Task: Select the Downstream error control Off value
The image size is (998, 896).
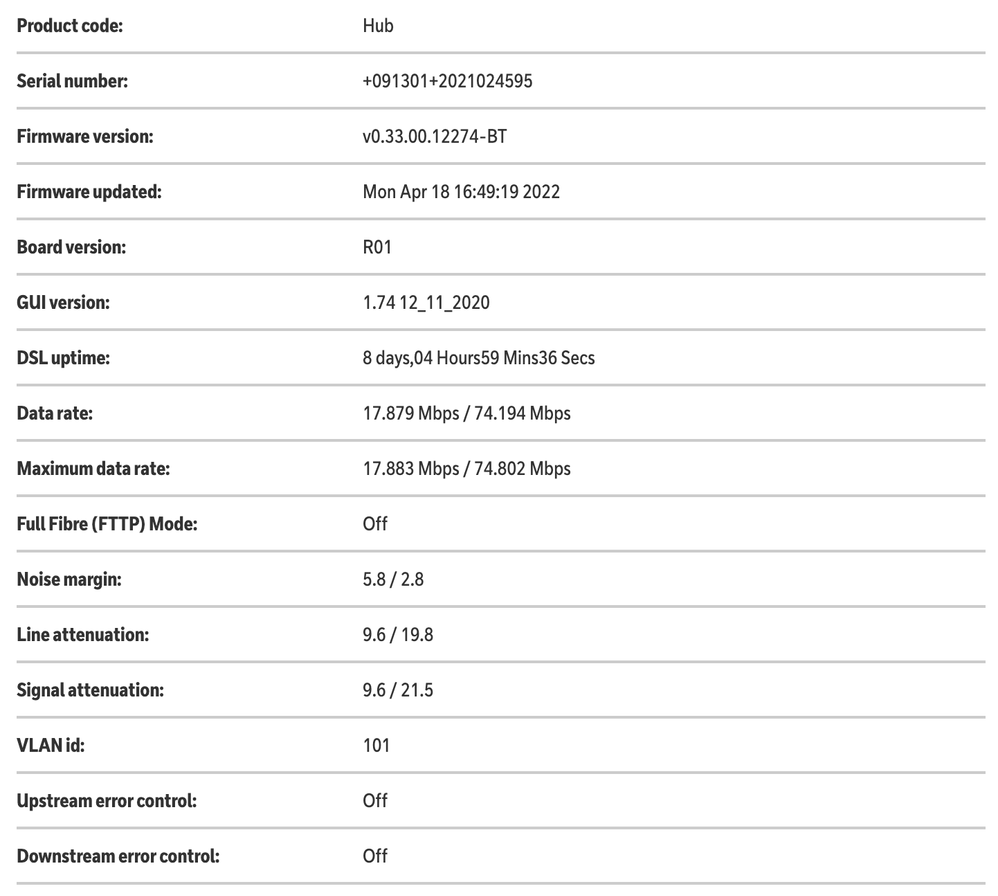Action: 375,855
